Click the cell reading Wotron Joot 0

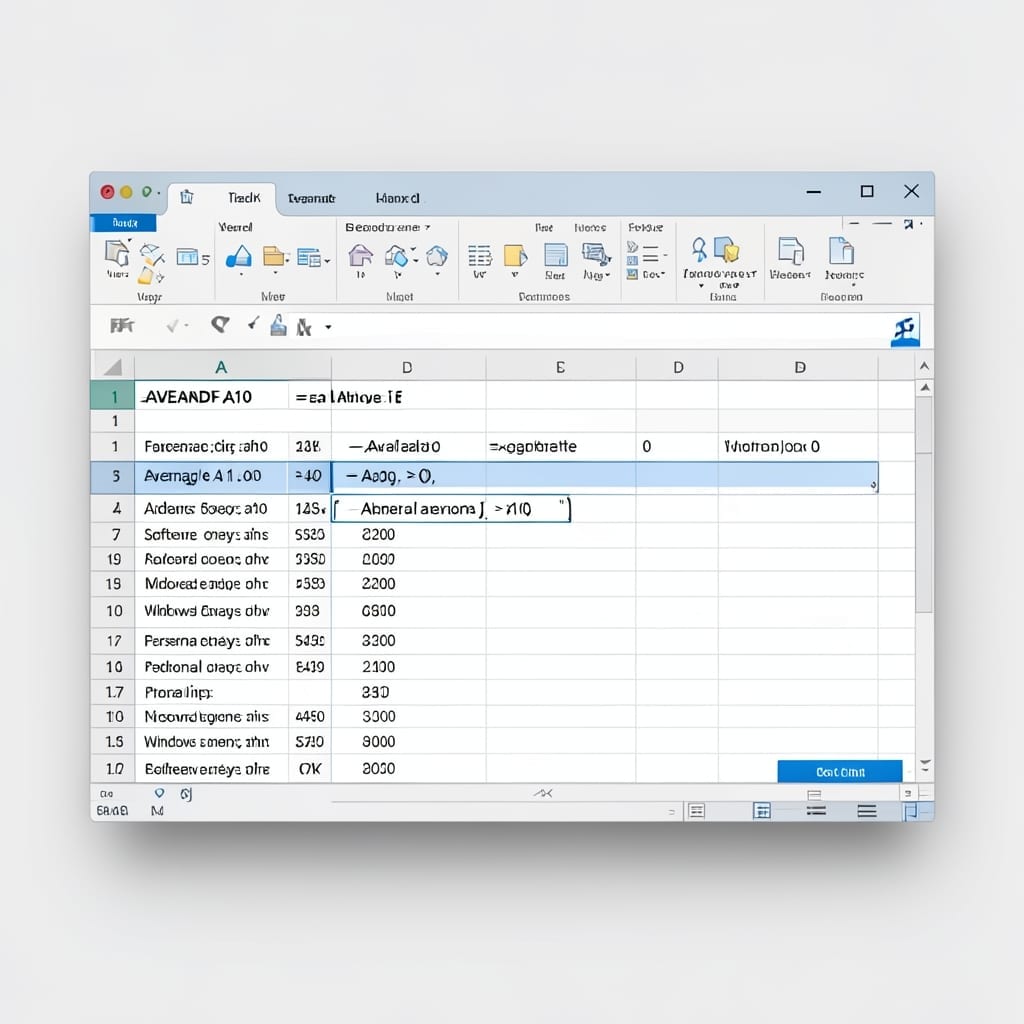pyautogui.click(x=797, y=447)
